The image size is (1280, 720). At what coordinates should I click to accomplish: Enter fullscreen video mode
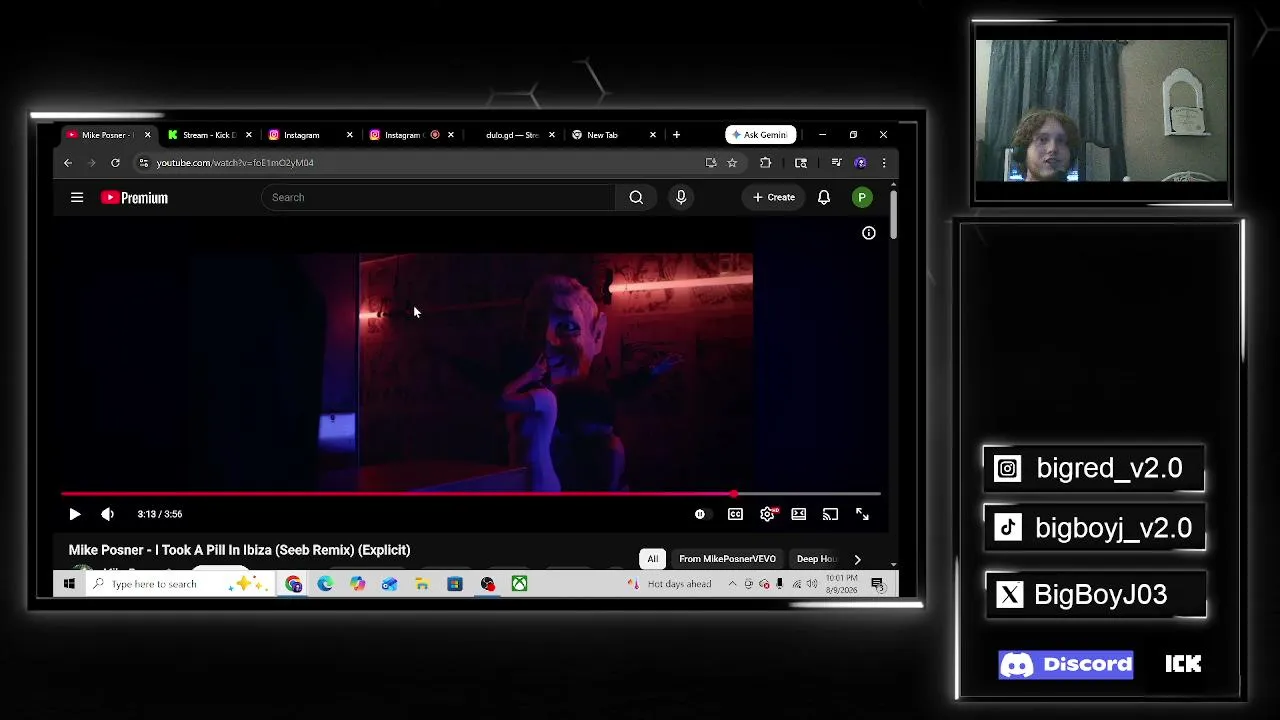pos(862,514)
